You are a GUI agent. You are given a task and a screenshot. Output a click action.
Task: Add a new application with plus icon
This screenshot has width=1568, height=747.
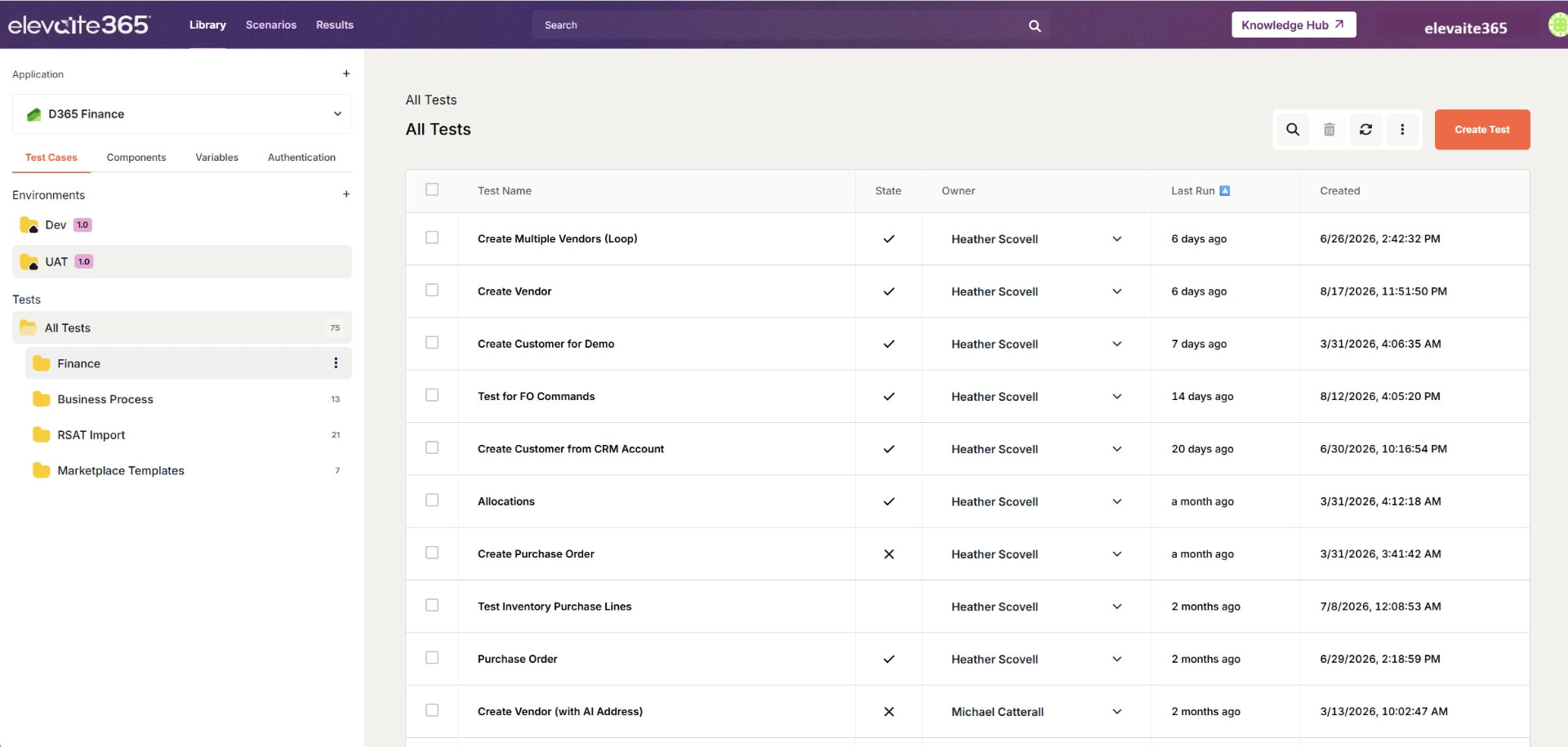pos(346,73)
